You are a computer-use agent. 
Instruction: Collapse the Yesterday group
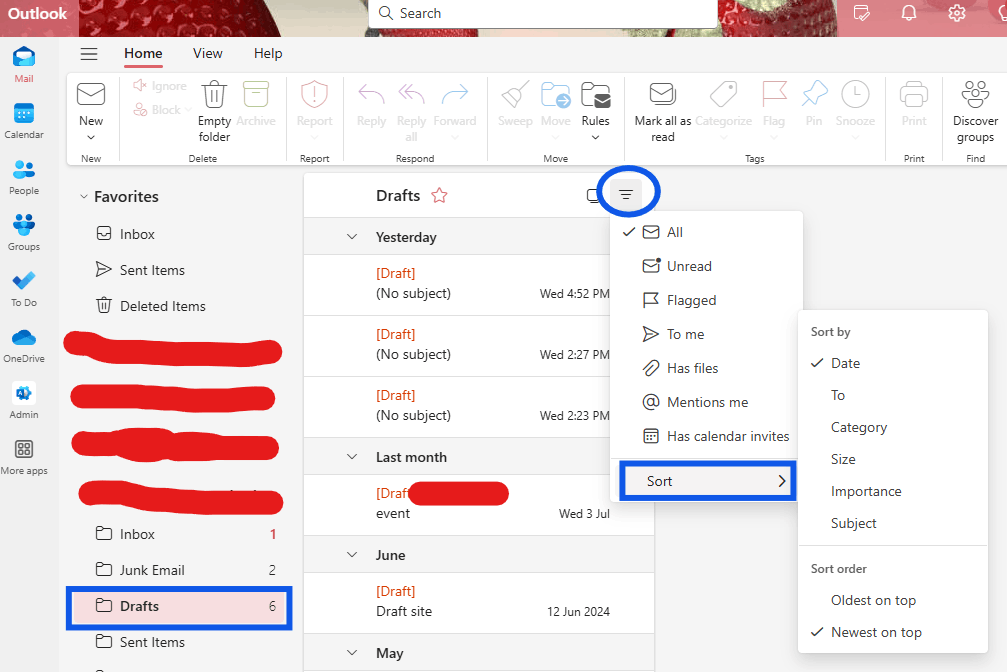(x=352, y=237)
